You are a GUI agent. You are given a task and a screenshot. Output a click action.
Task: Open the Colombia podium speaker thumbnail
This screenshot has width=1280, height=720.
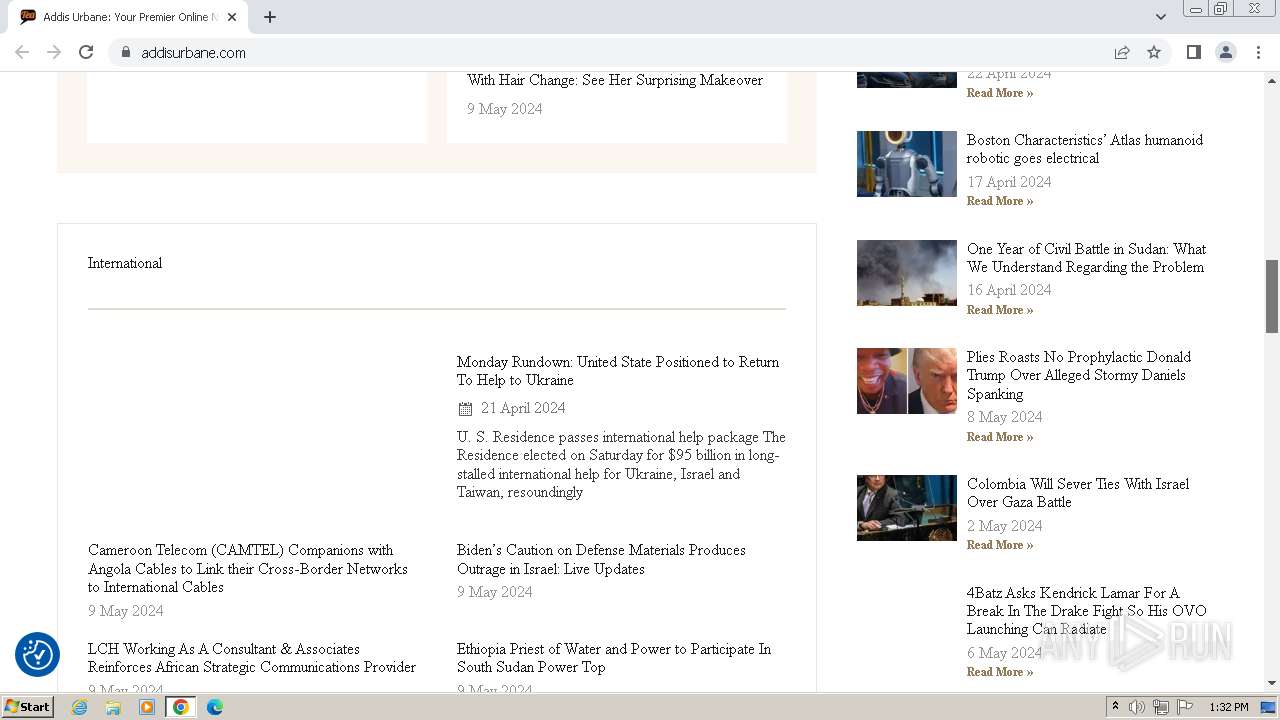907,508
